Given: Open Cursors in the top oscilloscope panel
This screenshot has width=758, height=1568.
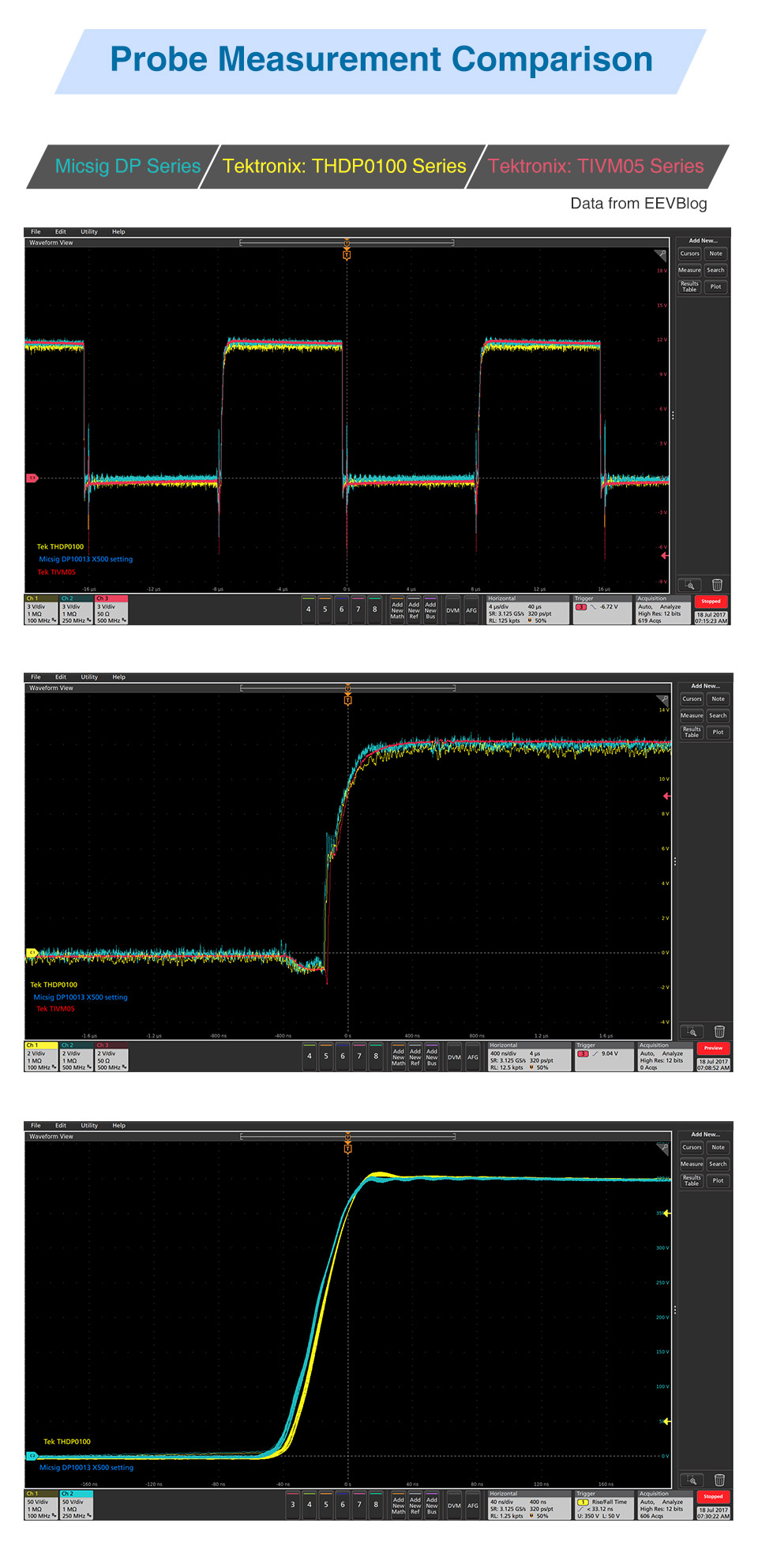Looking at the screenshot, I should pyautogui.click(x=689, y=253).
